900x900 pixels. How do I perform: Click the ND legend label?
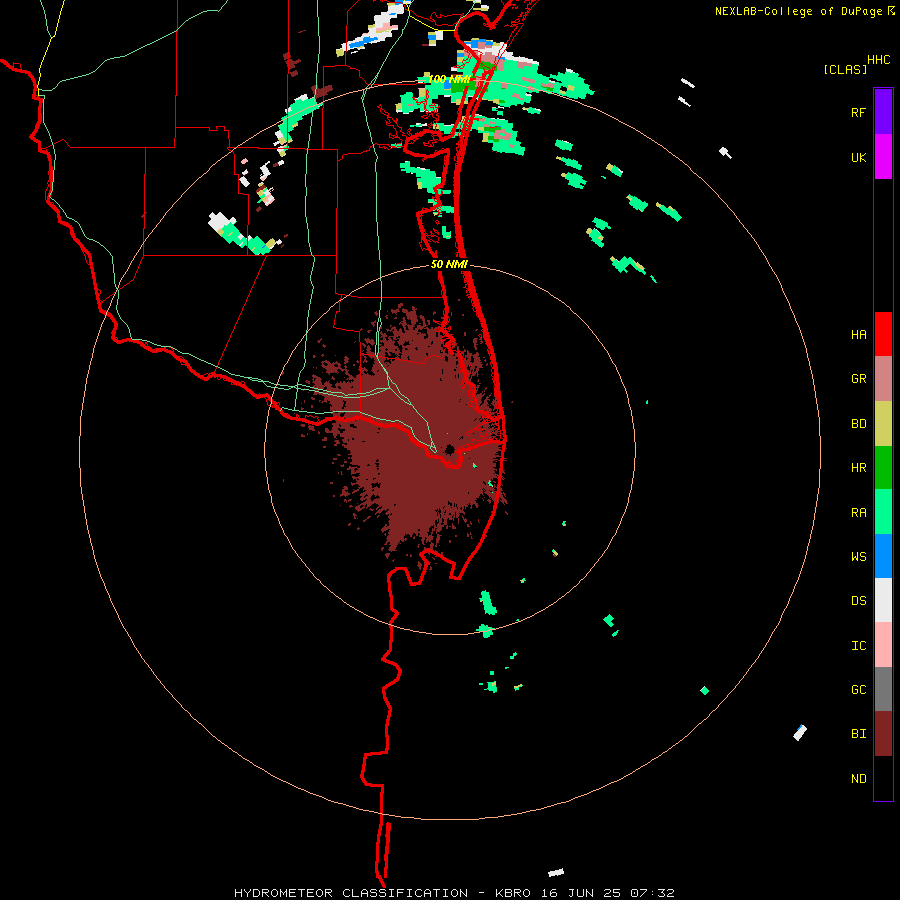pyautogui.click(x=858, y=779)
